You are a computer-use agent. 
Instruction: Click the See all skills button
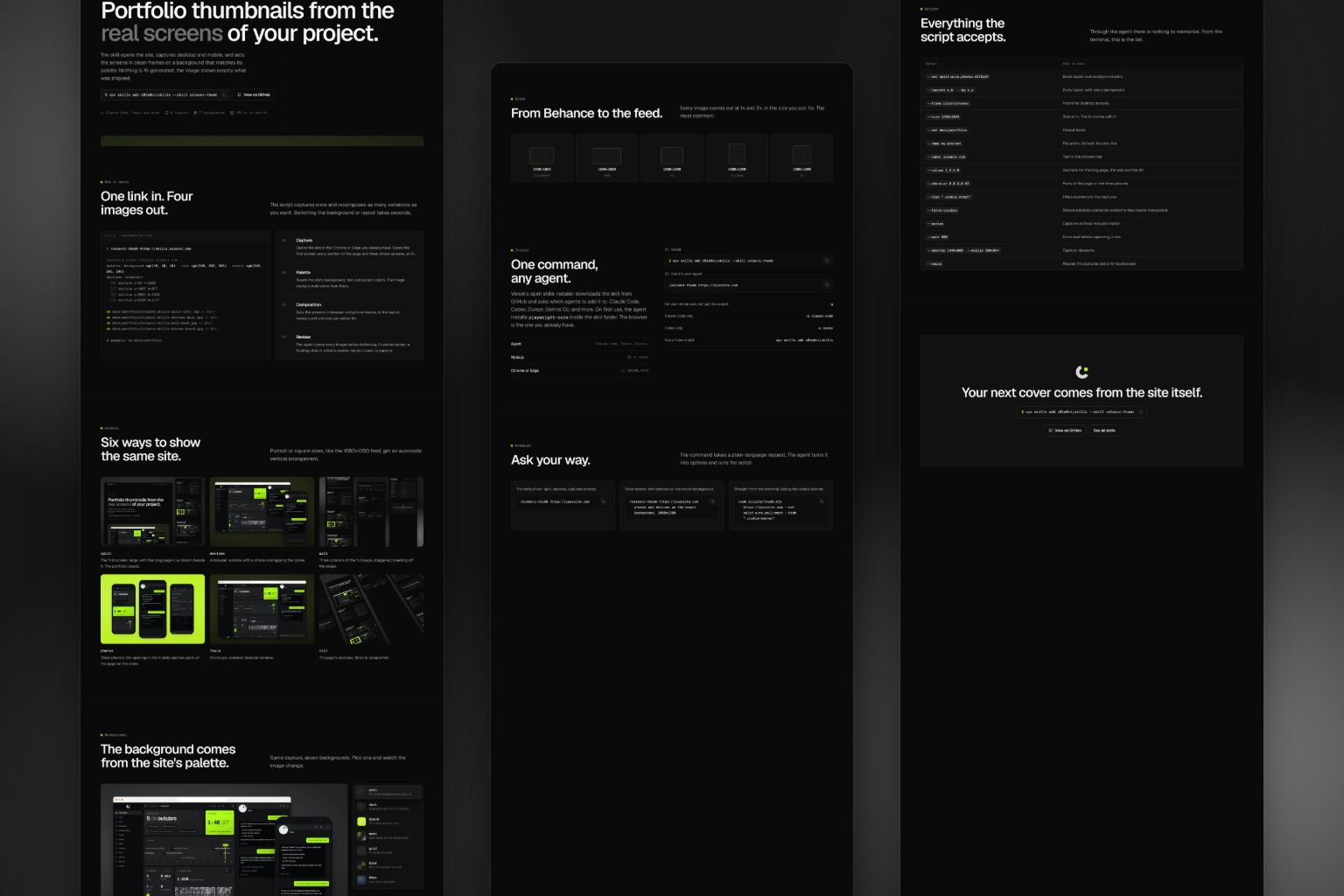tap(1104, 430)
